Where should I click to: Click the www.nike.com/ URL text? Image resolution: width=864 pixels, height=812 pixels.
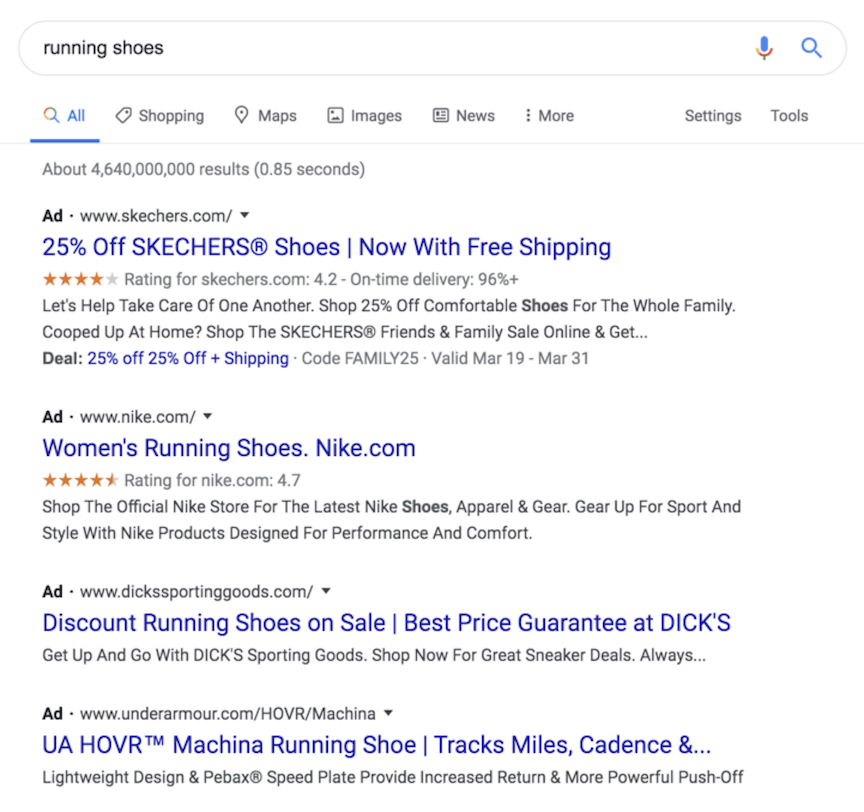click(x=138, y=417)
